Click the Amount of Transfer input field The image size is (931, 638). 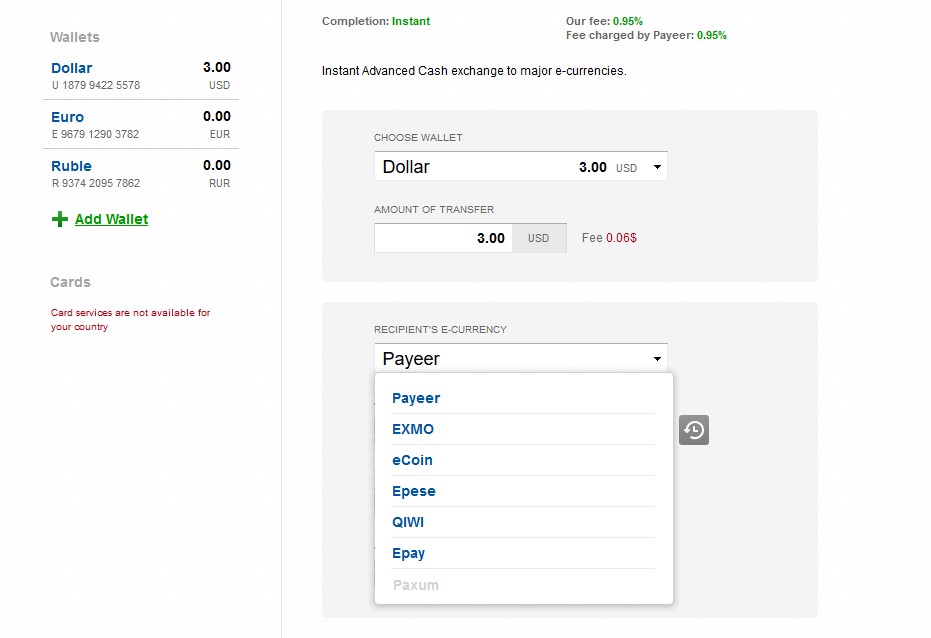point(443,238)
